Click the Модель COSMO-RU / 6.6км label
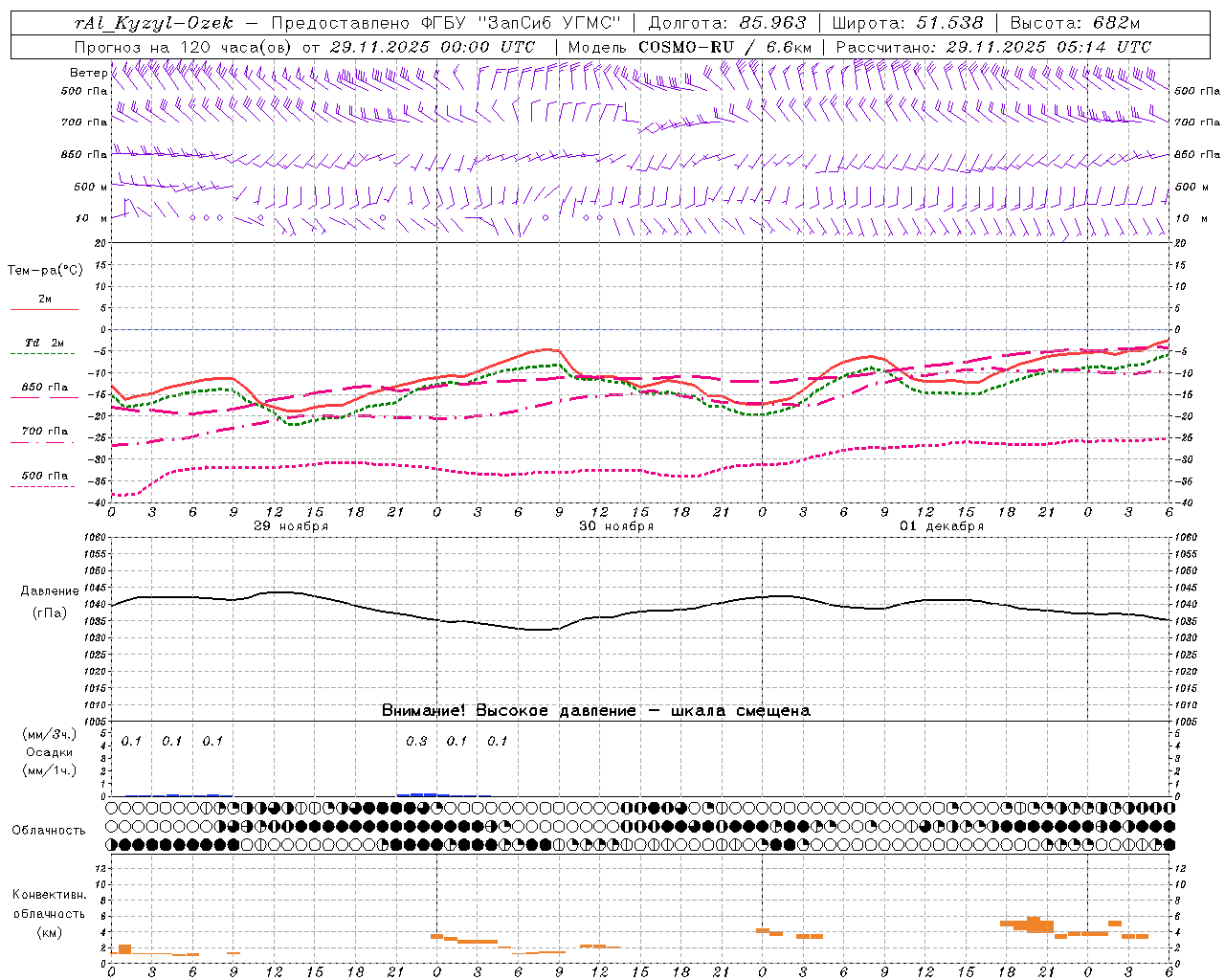1225x980 pixels. (x=690, y=47)
